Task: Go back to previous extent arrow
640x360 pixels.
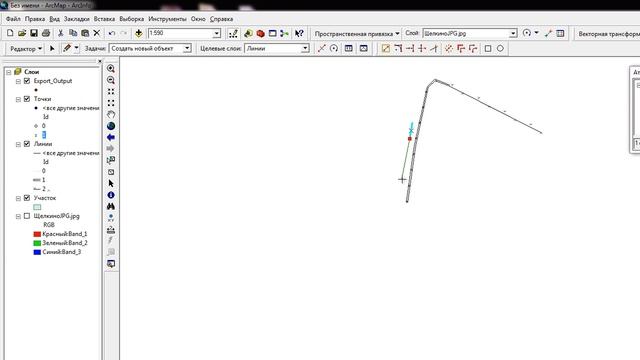Action: [111, 138]
